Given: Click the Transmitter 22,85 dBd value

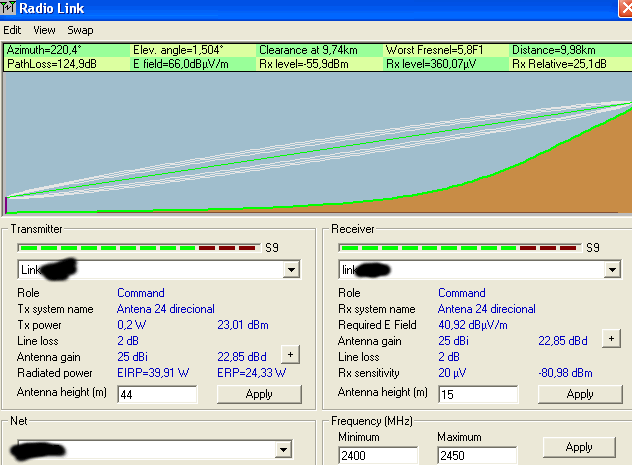Looking at the screenshot, I should tap(242, 357).
